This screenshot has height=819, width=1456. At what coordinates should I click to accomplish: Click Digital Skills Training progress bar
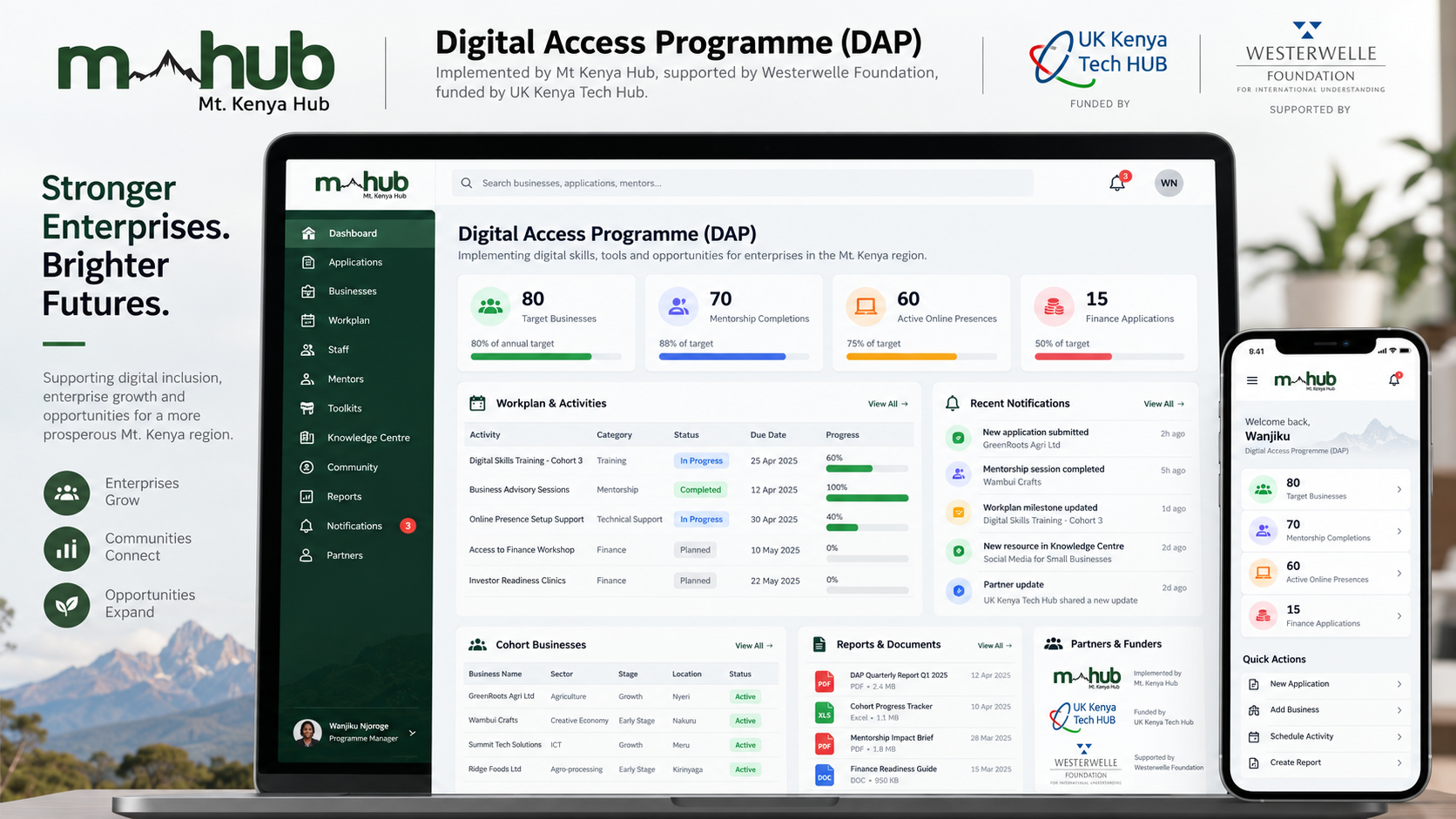coord(866,468)
